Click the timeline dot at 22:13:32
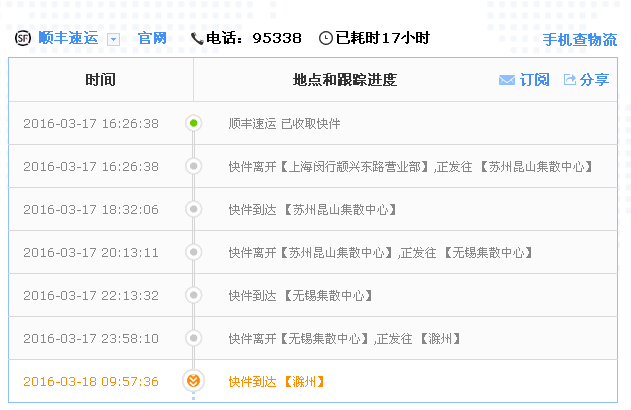Image resolution: width=631 pixels, height=410 pixels. 194,295
